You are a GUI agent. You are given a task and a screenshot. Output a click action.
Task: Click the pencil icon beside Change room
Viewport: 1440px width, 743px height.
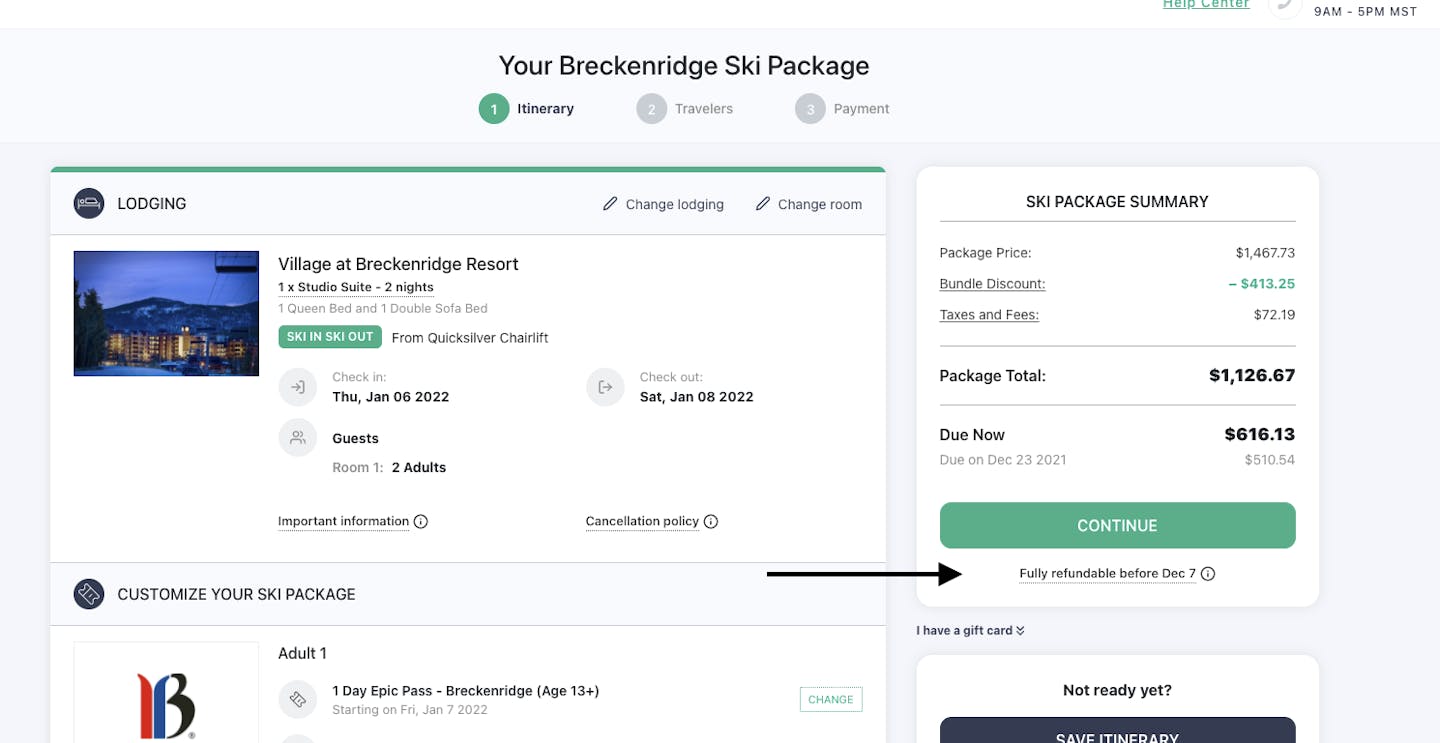pyautogui.click(x=762, y=204)
